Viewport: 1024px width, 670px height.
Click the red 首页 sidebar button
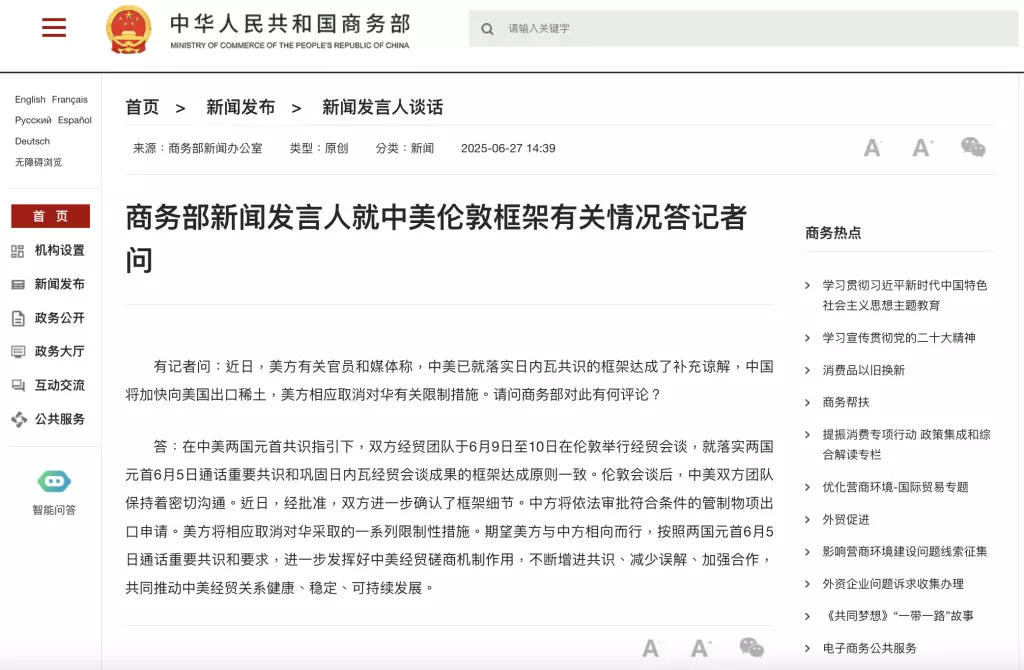pos(50,216)
